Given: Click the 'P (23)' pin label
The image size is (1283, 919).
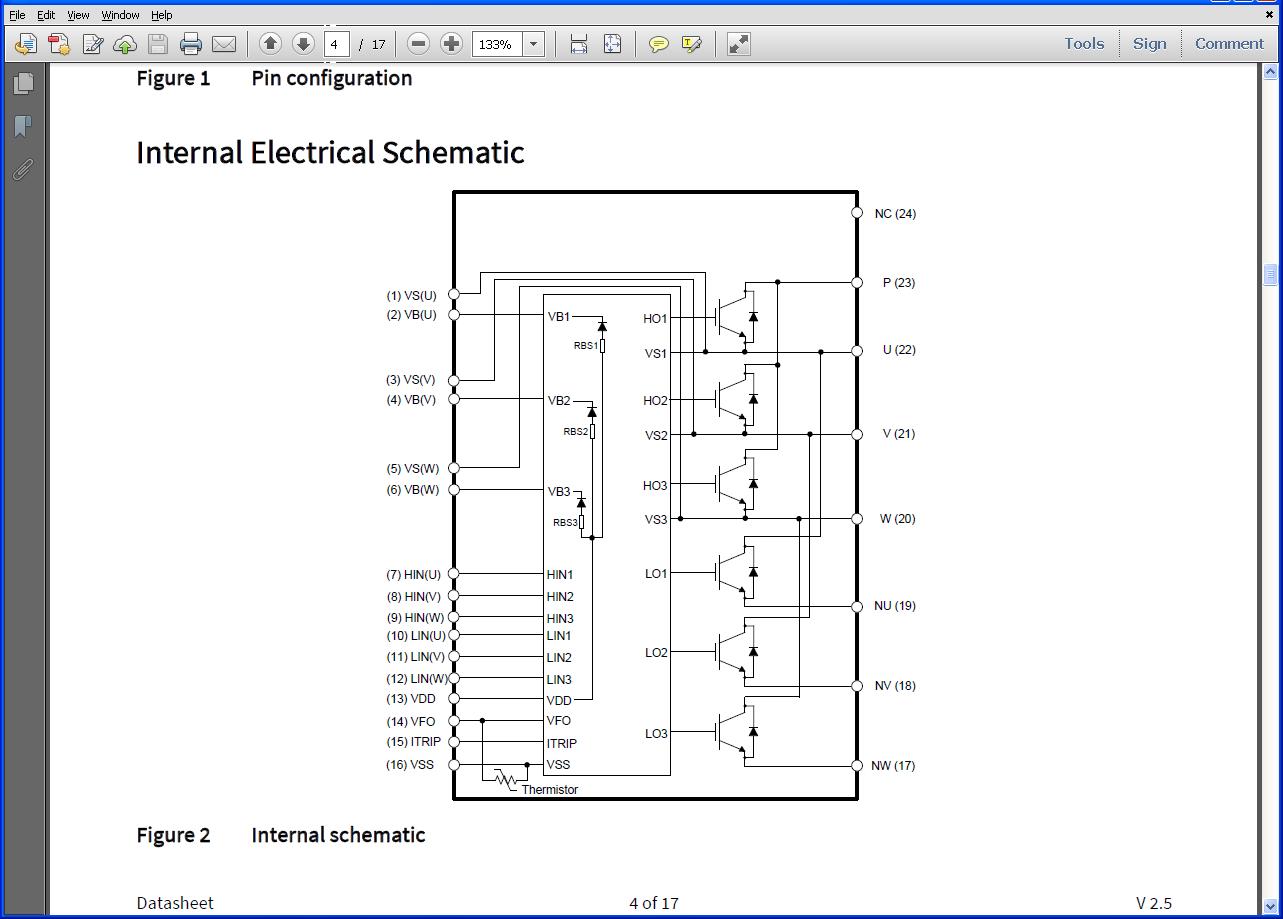Looking at the screenshot, I should click(x=899, y=283).
